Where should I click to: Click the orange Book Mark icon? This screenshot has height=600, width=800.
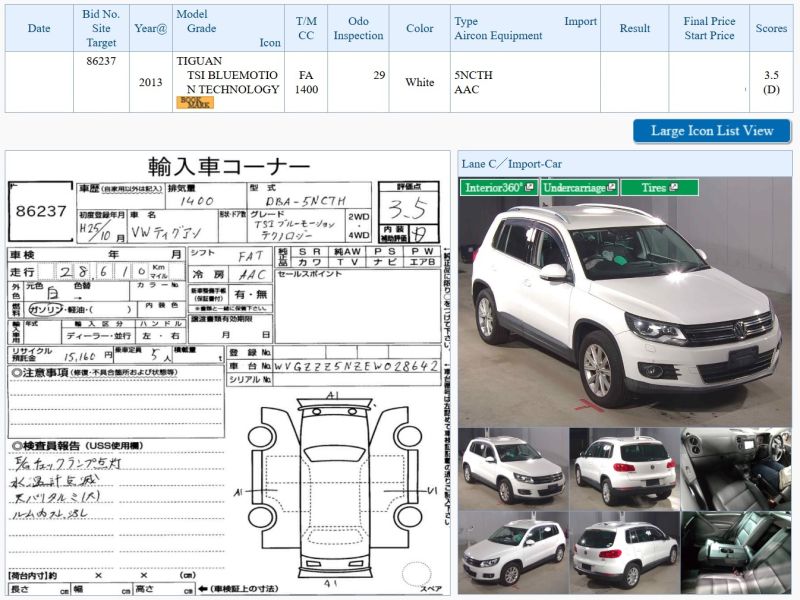(195, 103)
